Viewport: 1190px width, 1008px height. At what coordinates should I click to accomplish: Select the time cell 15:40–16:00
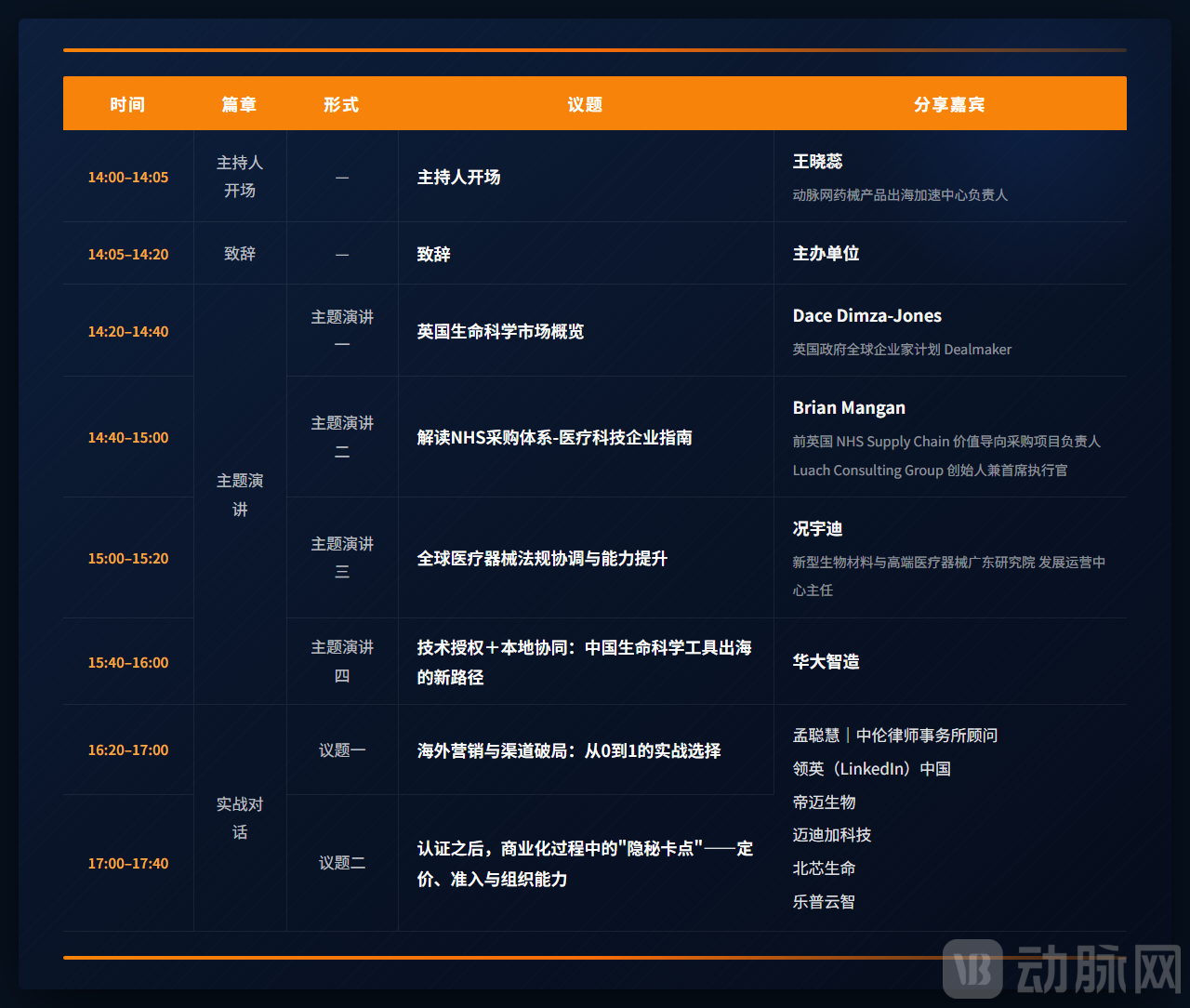tap(128, 662)
